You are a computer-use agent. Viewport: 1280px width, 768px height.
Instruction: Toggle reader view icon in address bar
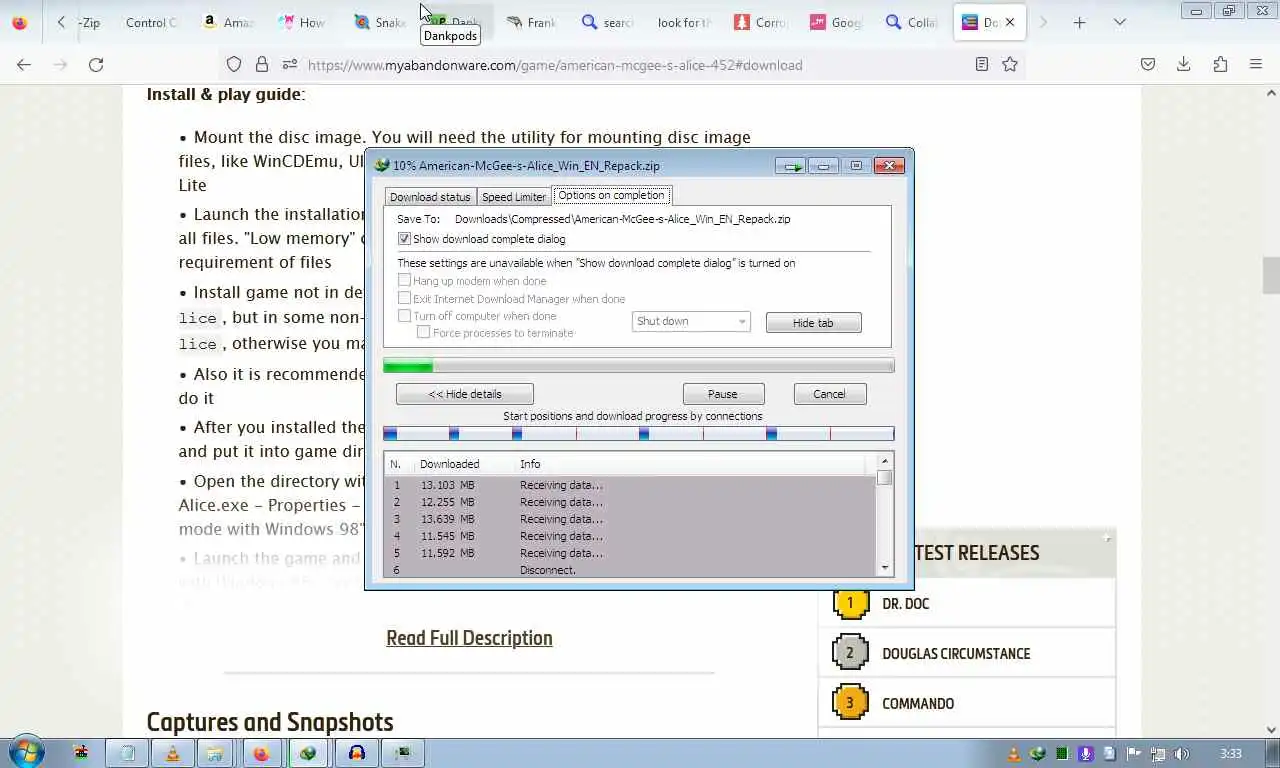pyautogui.click(x=982, y=64)
